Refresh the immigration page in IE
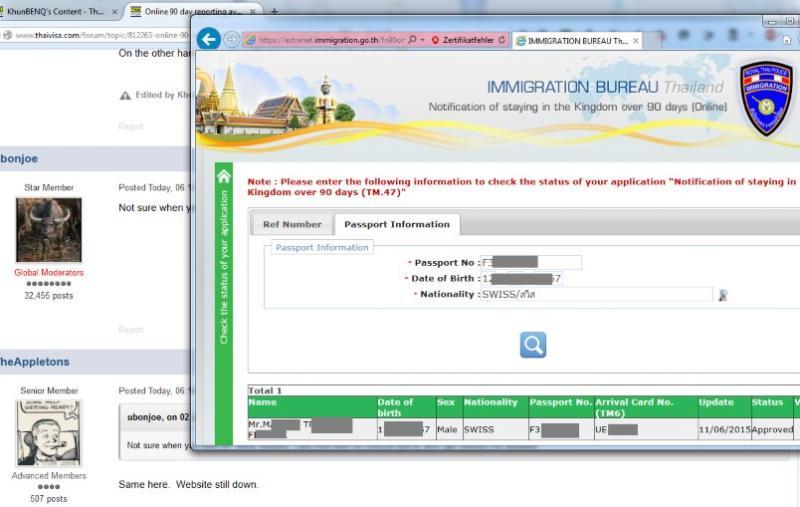 502,40
